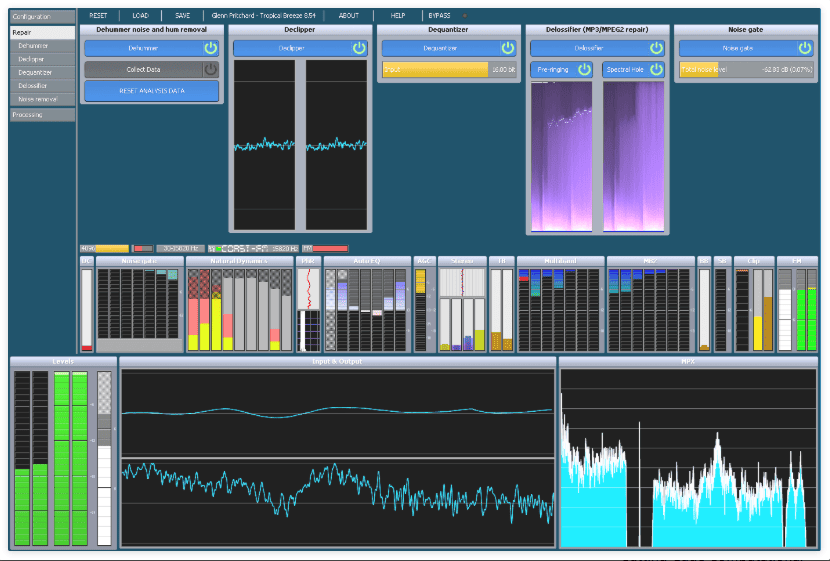This screenshot has width=830, height=561.
Task: Expand the Configuration section in sidebar
Action: [42, 16]
